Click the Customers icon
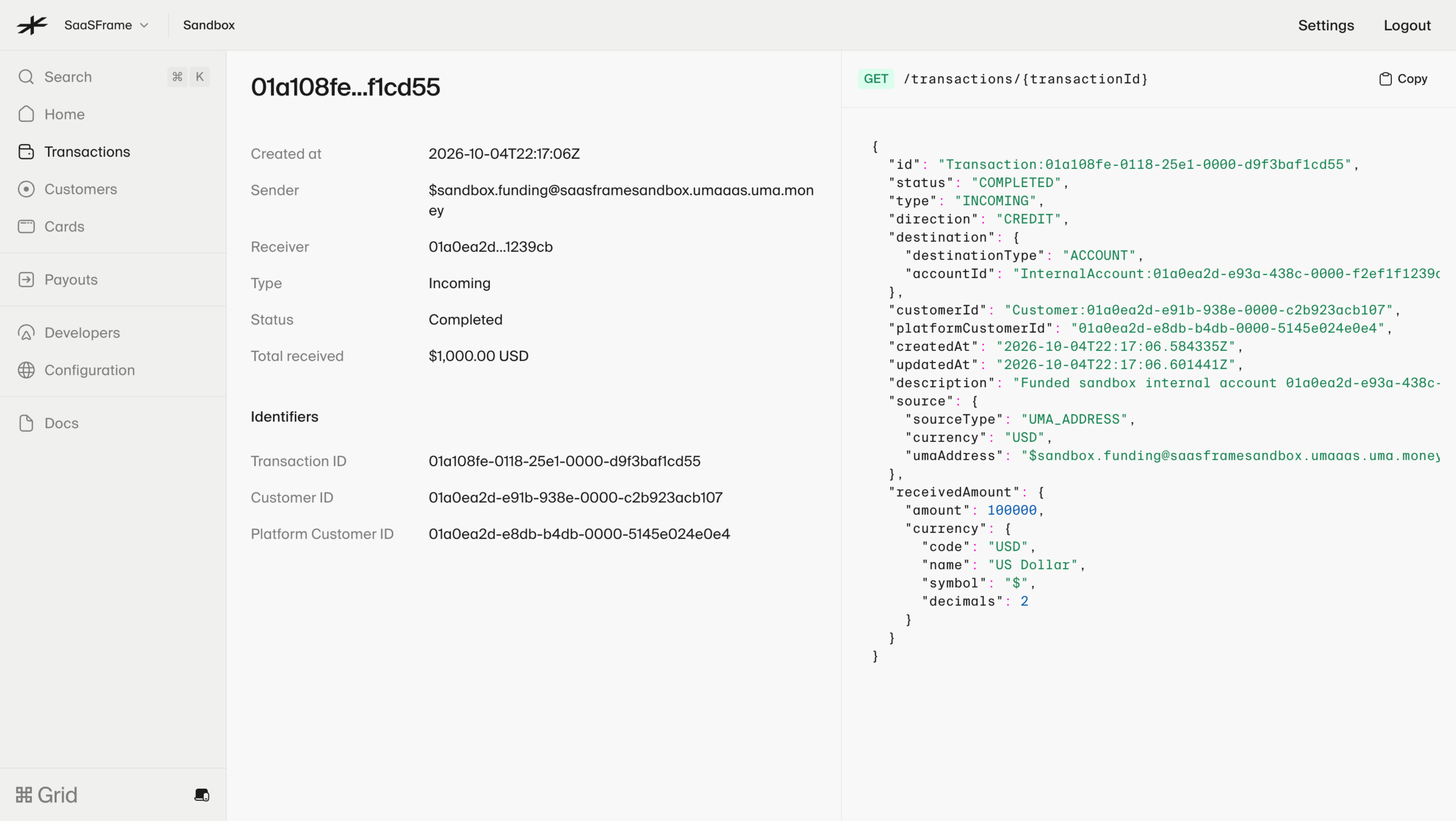Screen dimensions: 1456x821 [26, 189]
